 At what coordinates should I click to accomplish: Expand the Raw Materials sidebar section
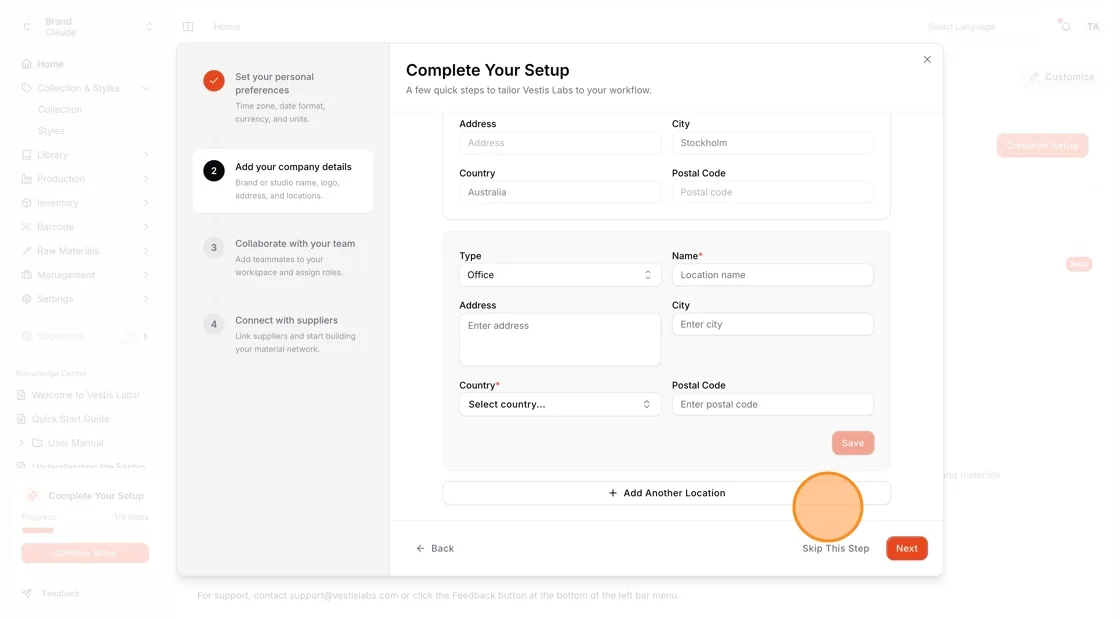[146, 251]
